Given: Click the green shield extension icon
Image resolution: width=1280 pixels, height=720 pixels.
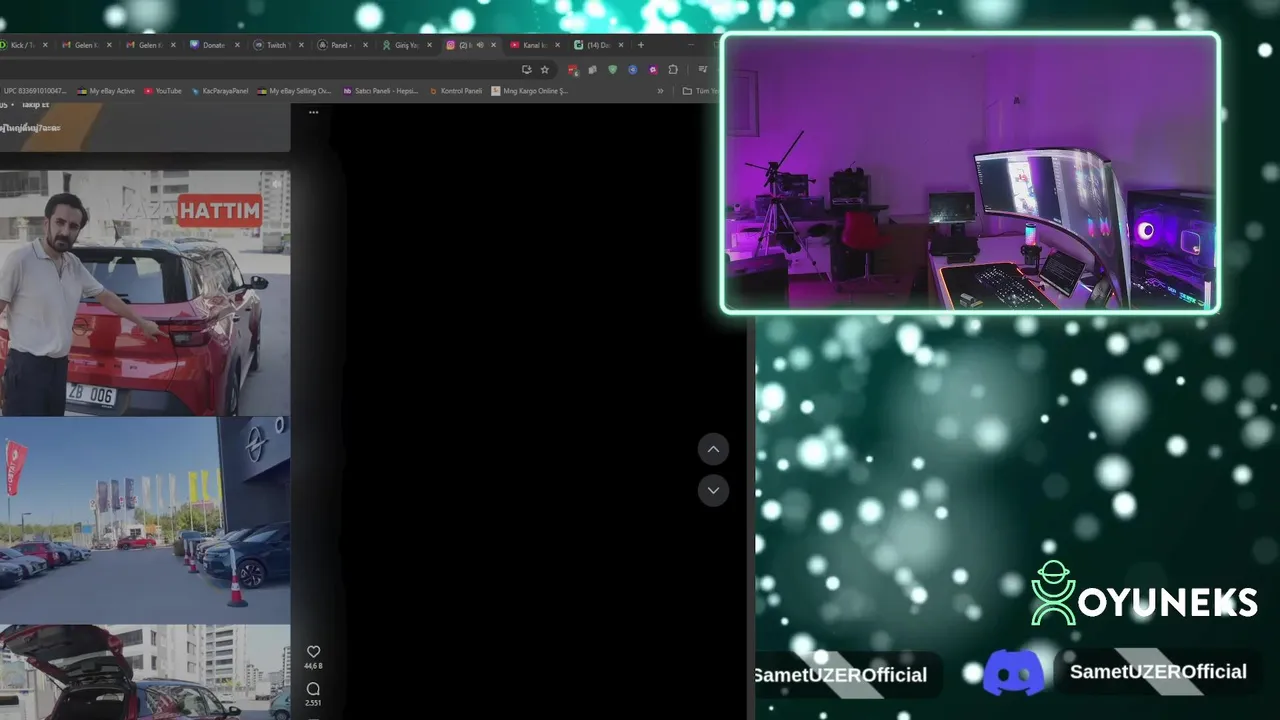Looking at the screenshot, I should click(x=613, y=70).
